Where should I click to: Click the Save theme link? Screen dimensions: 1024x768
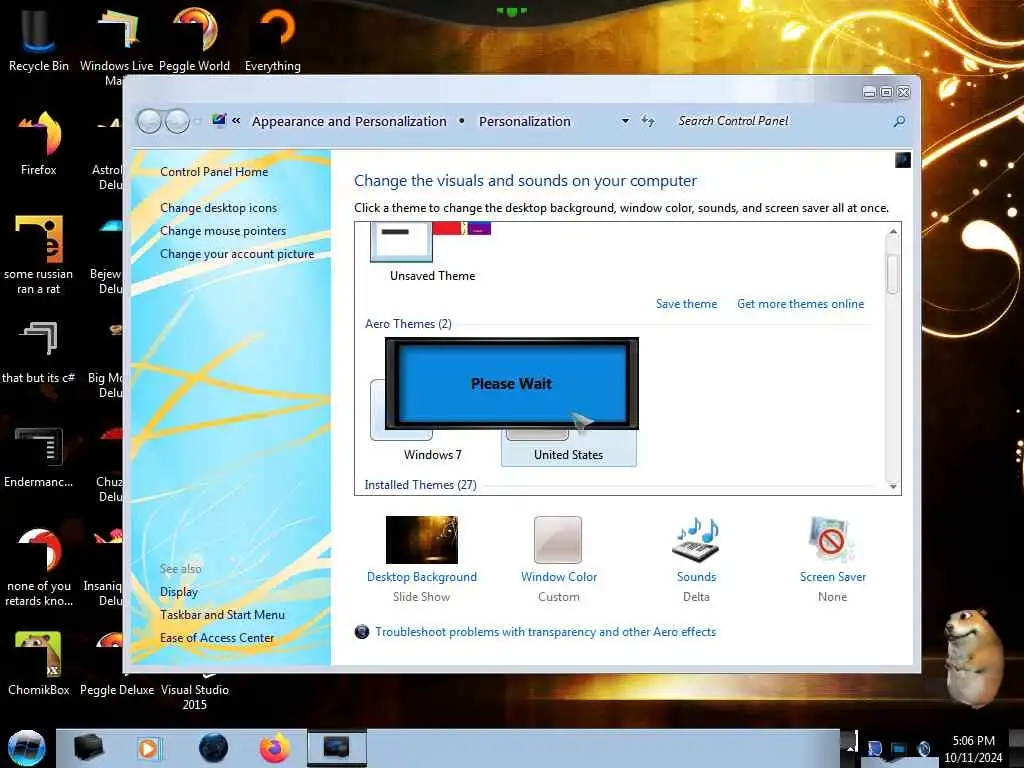pos(686,304)
